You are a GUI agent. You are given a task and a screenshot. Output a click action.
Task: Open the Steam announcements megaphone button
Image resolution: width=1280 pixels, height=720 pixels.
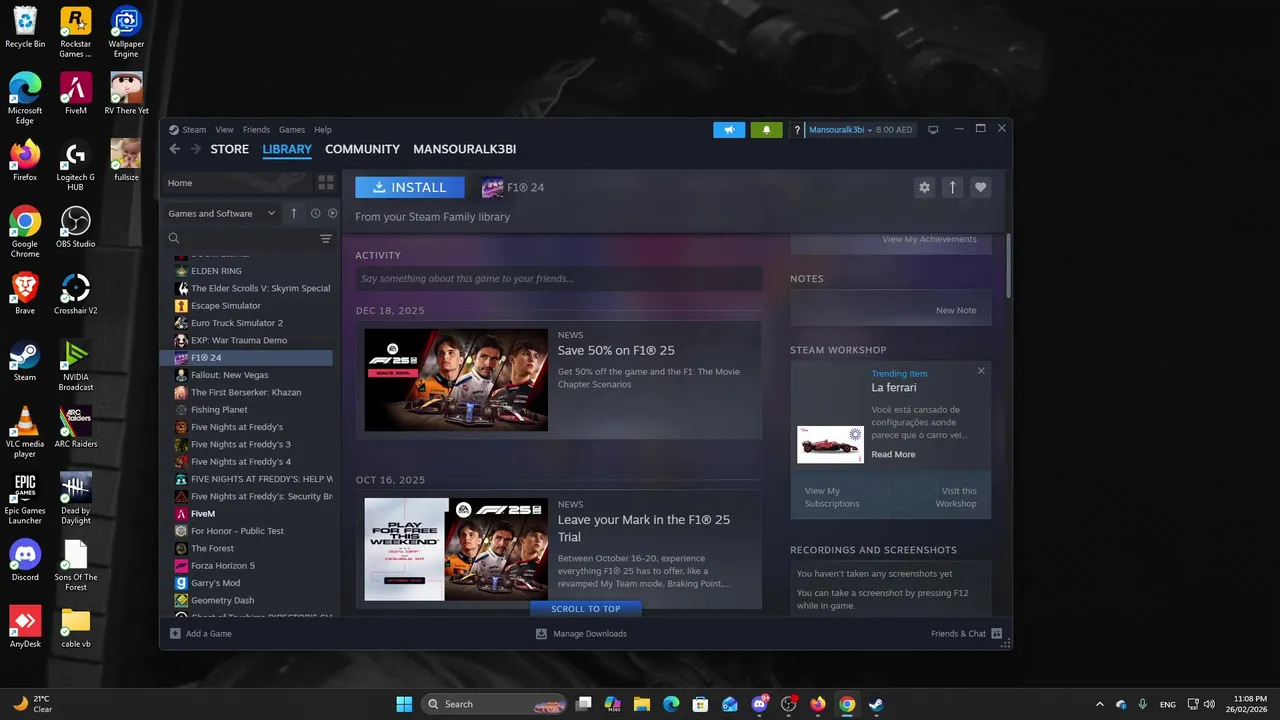pyautogui.click(x=729, y=130)
